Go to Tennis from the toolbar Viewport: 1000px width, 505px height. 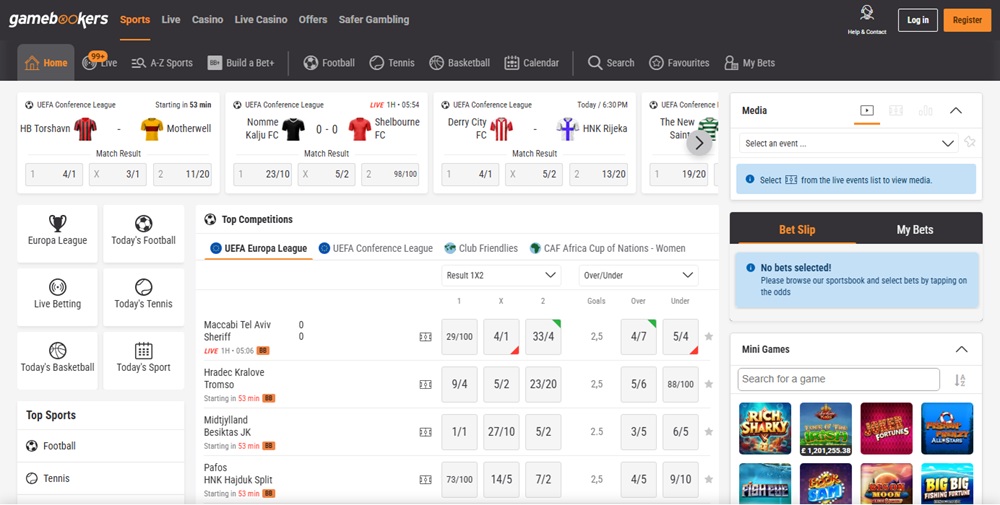click(x=392, y=62)
